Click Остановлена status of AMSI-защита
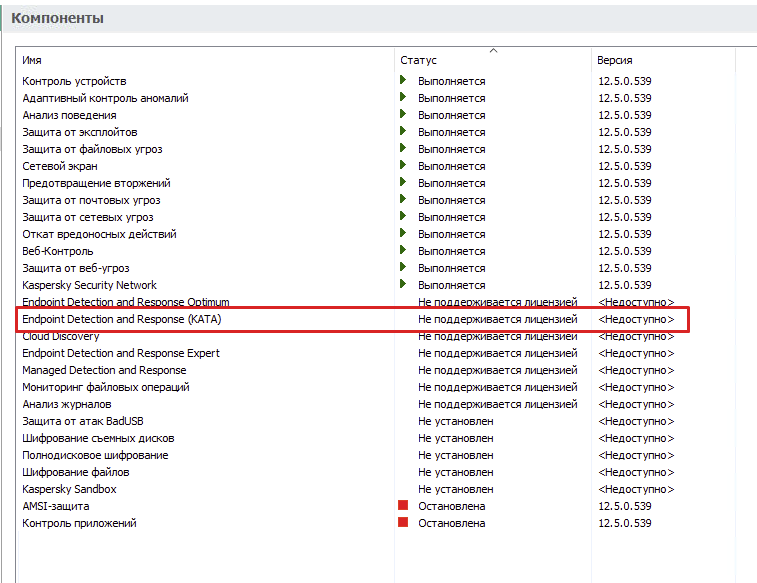Viewport: 757px width, 583px height. click(x=451, y=506)
